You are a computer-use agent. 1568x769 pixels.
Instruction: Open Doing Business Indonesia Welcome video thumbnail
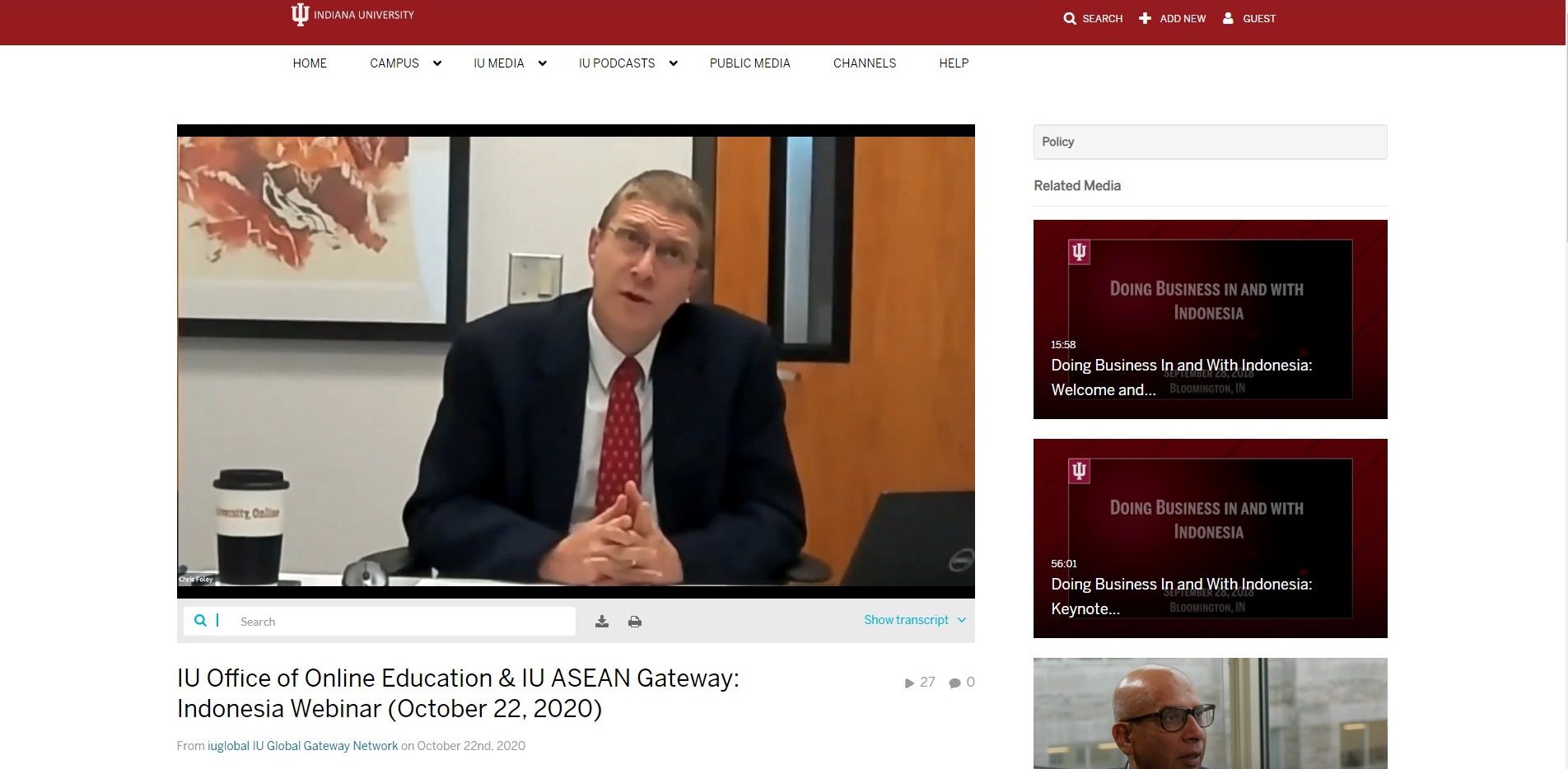1210,319
